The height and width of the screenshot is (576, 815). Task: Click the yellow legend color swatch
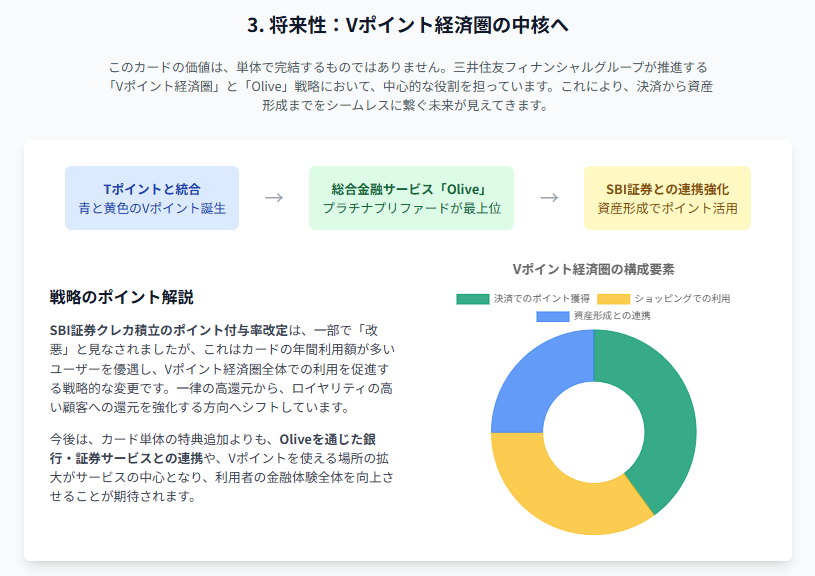coord(613,299)
